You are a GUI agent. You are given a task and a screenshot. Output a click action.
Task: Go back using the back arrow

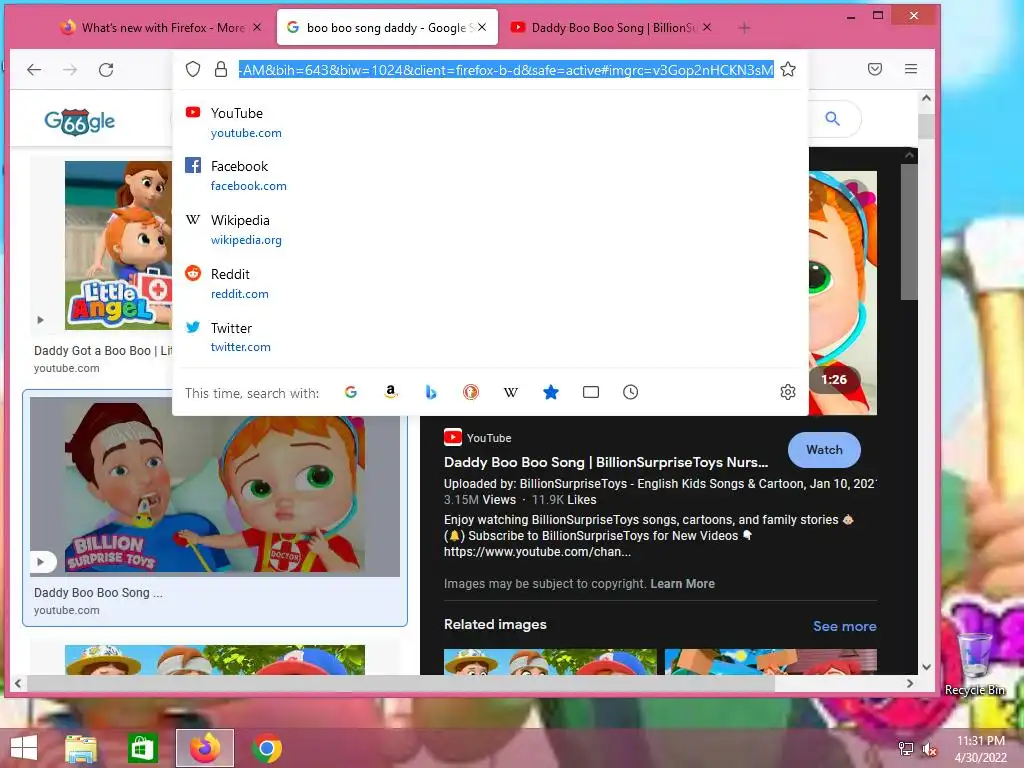click(34, 69)
